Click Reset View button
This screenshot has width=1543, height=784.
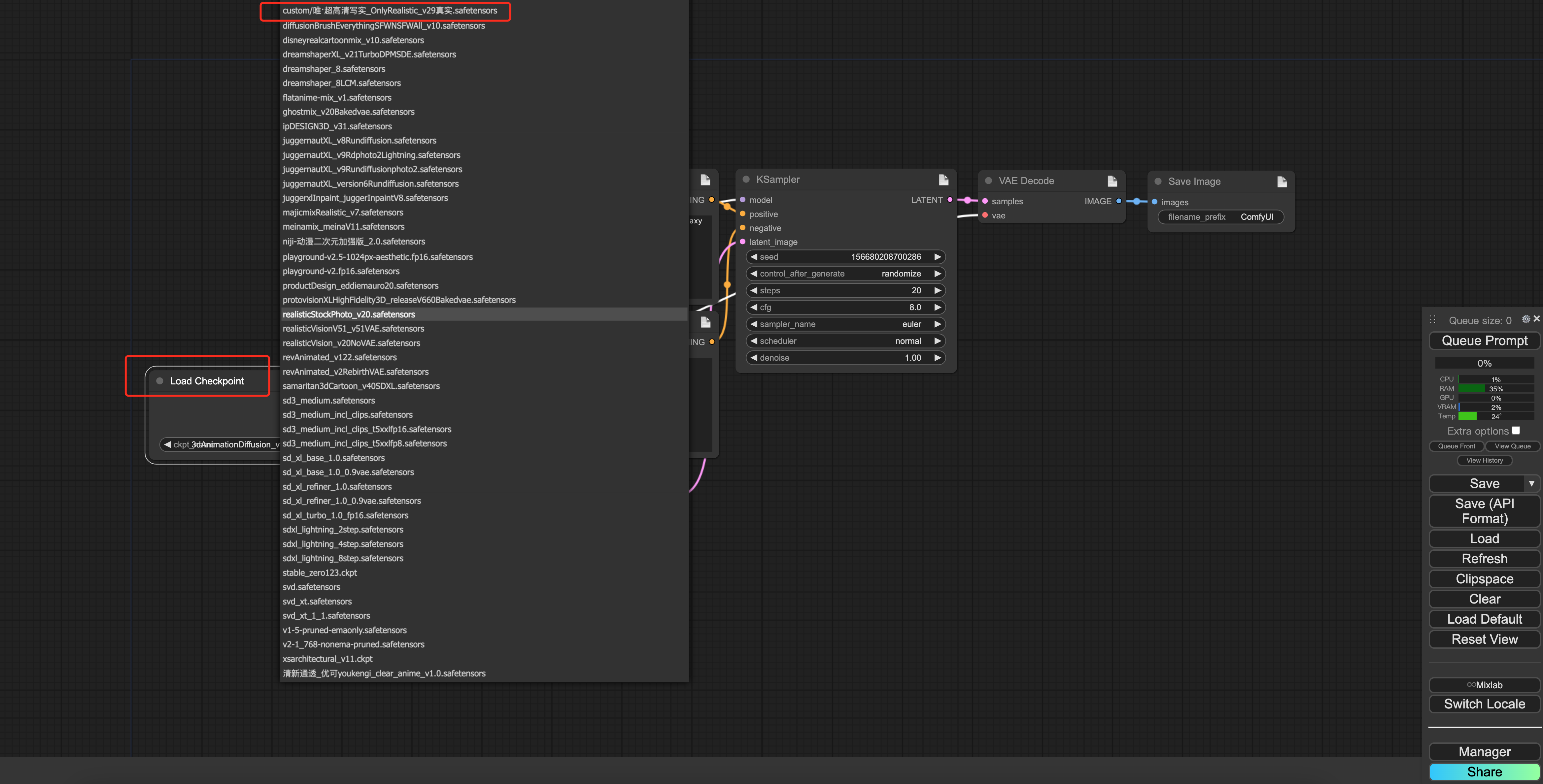click(x=1484, y=640)
